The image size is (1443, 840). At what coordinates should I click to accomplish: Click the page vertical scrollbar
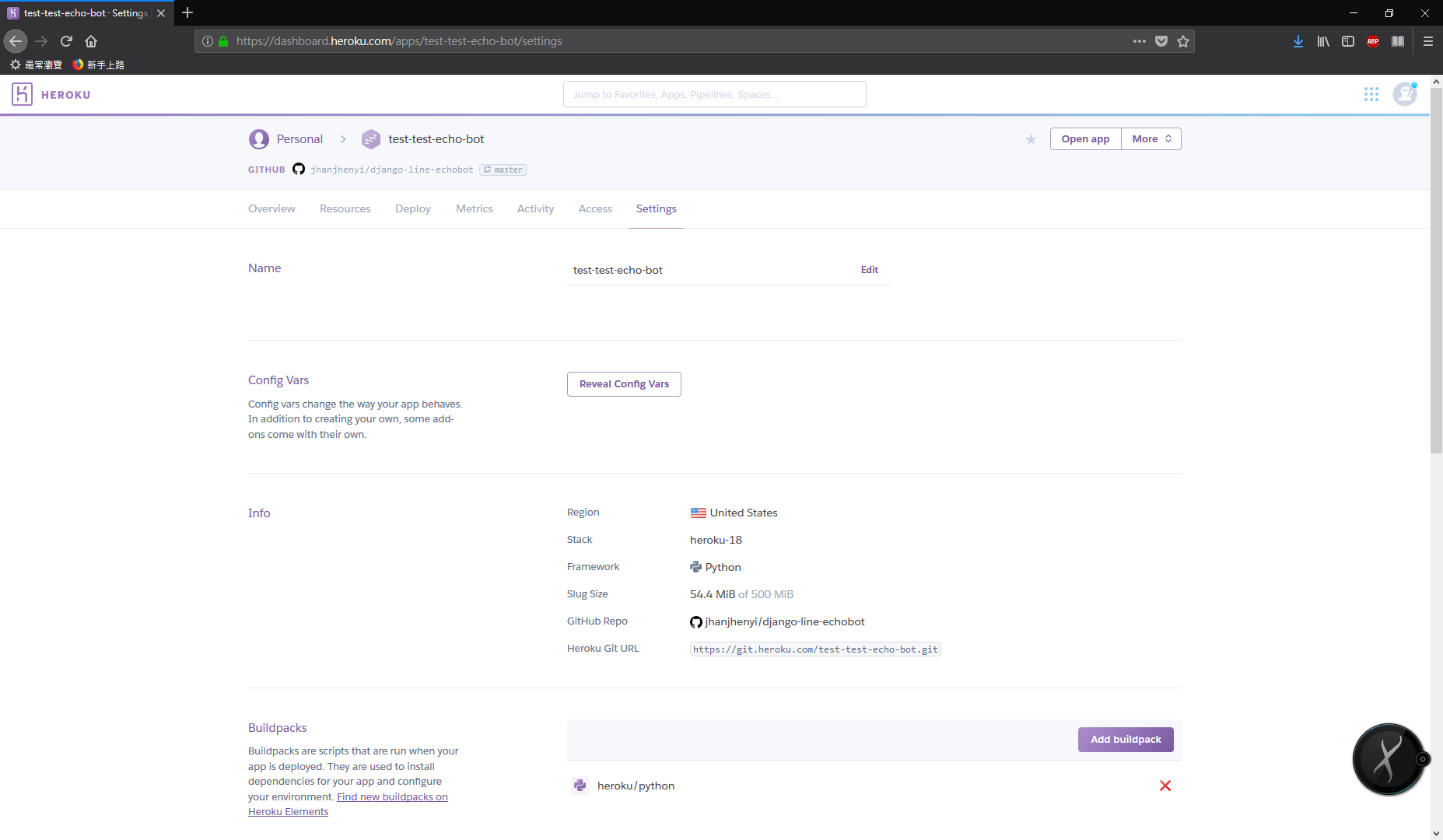(x=1436, y=271)
